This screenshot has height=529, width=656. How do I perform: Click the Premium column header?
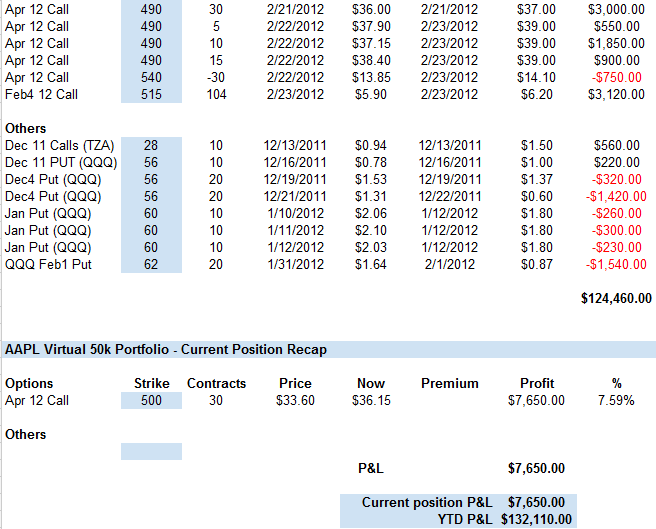[x=449, y=383]
